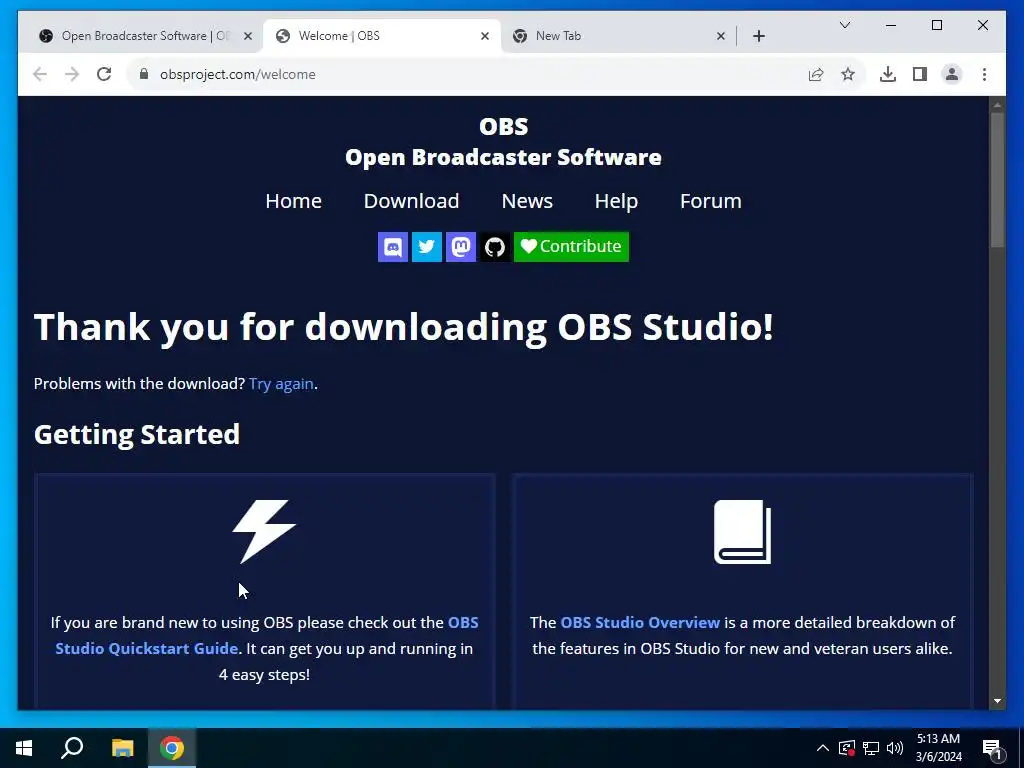The height and width of the screenshot is (768, 1024).
Task: Click the padlock site info icon
Action: point(144,74)
